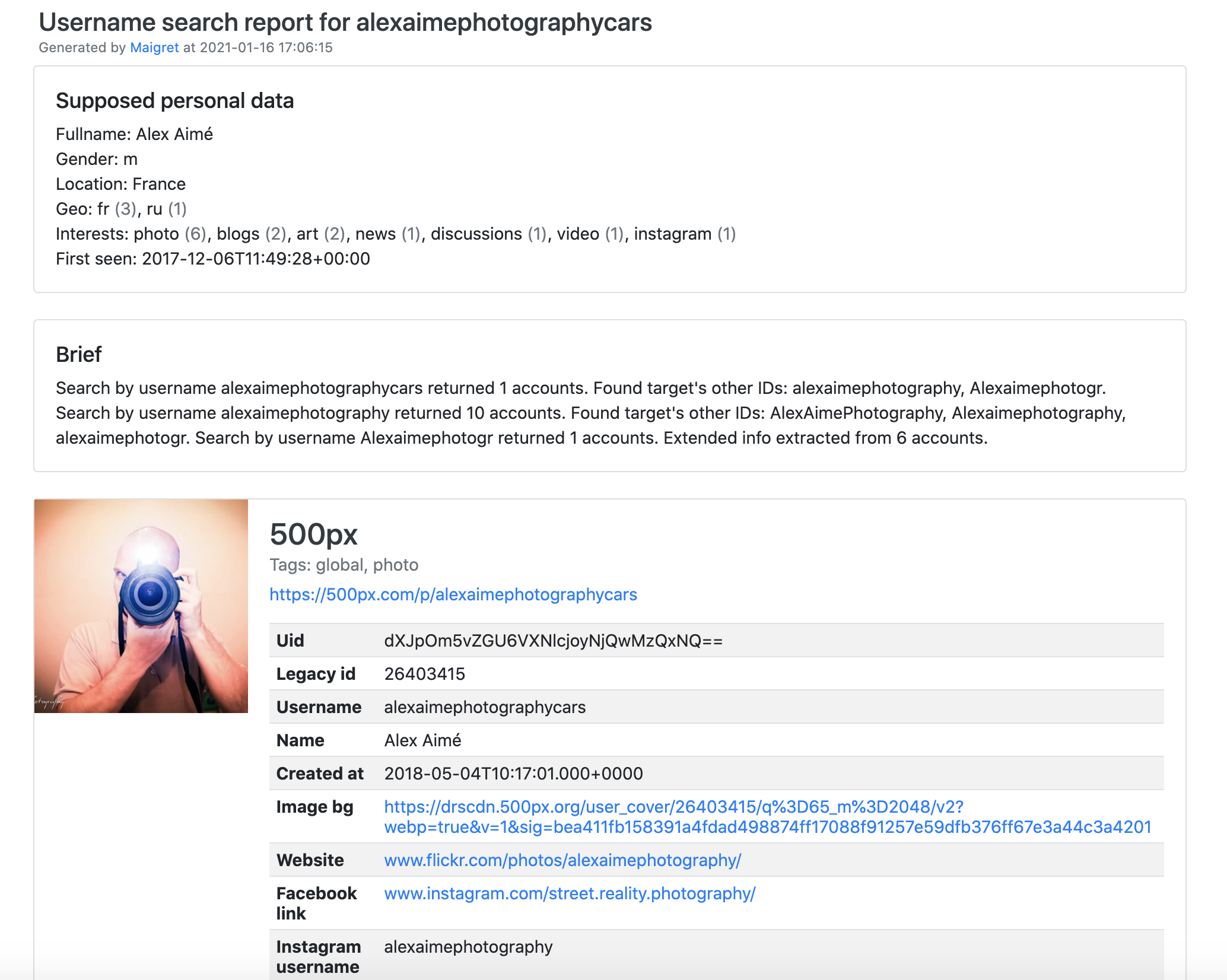Viewport: 1227px width, 980px height.
Task: Click the Username row value in table
Action: point(484,707)
